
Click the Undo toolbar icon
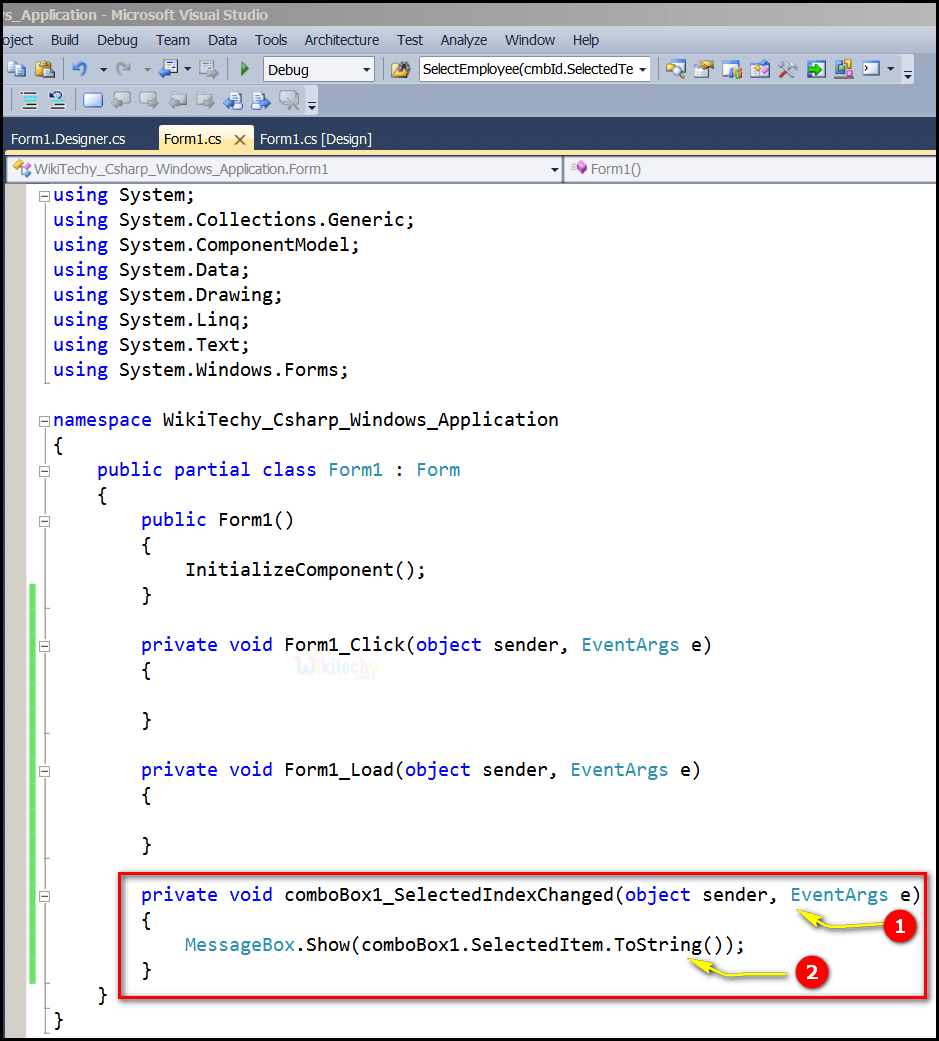tap(81, 69)
